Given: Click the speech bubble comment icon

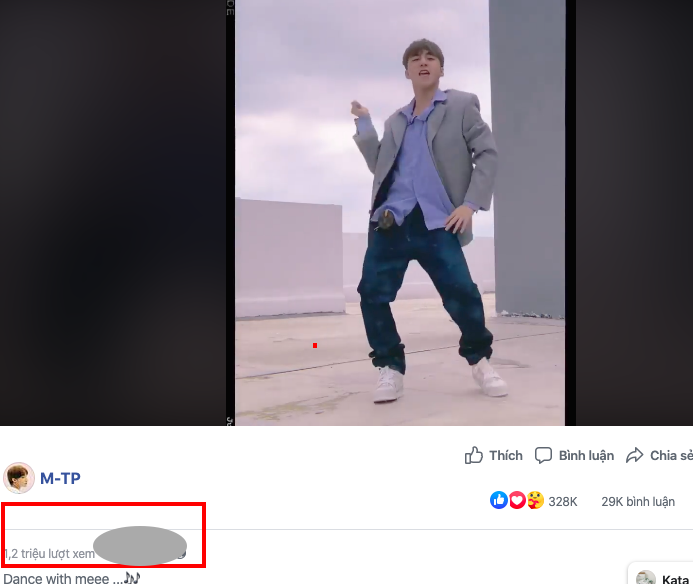Looking at the screenshot, I should [543, 456].
